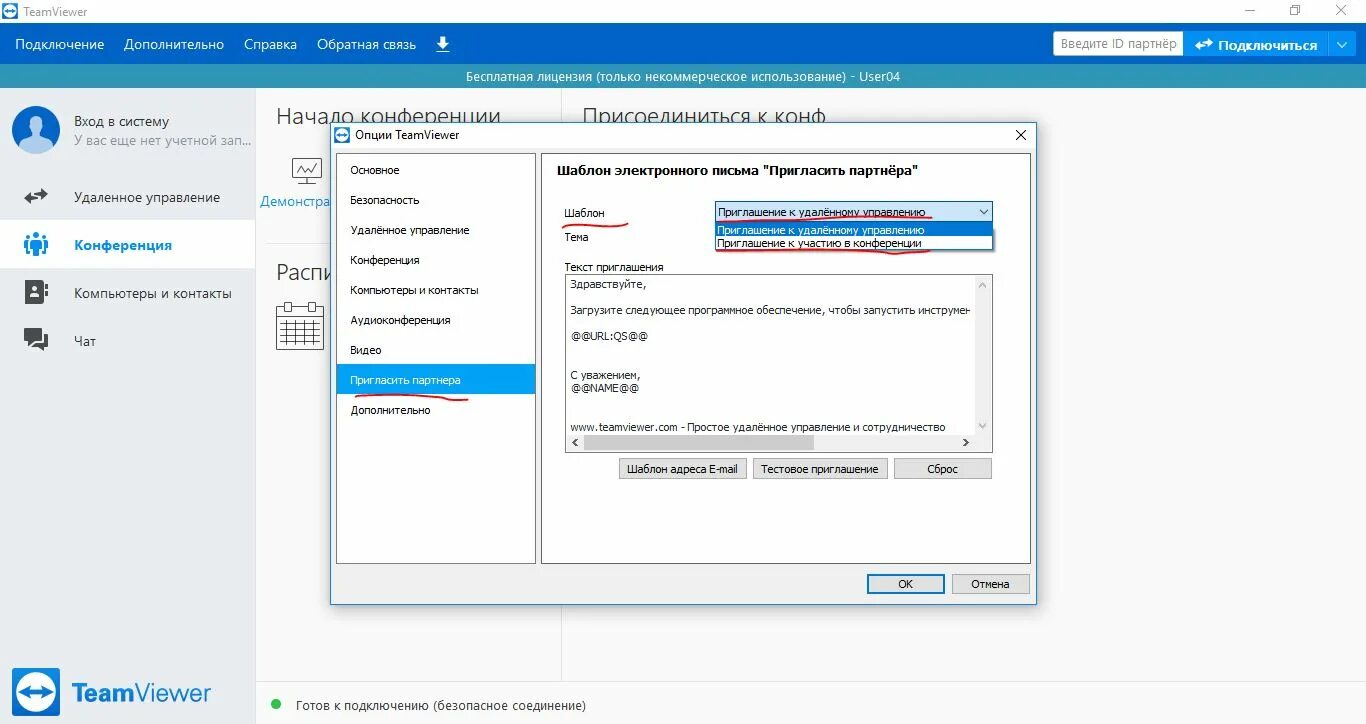The height and width of the screenshot is (724, 1366).
Task: Click the Готов к подключению status text
Action: tap(441, 705)
